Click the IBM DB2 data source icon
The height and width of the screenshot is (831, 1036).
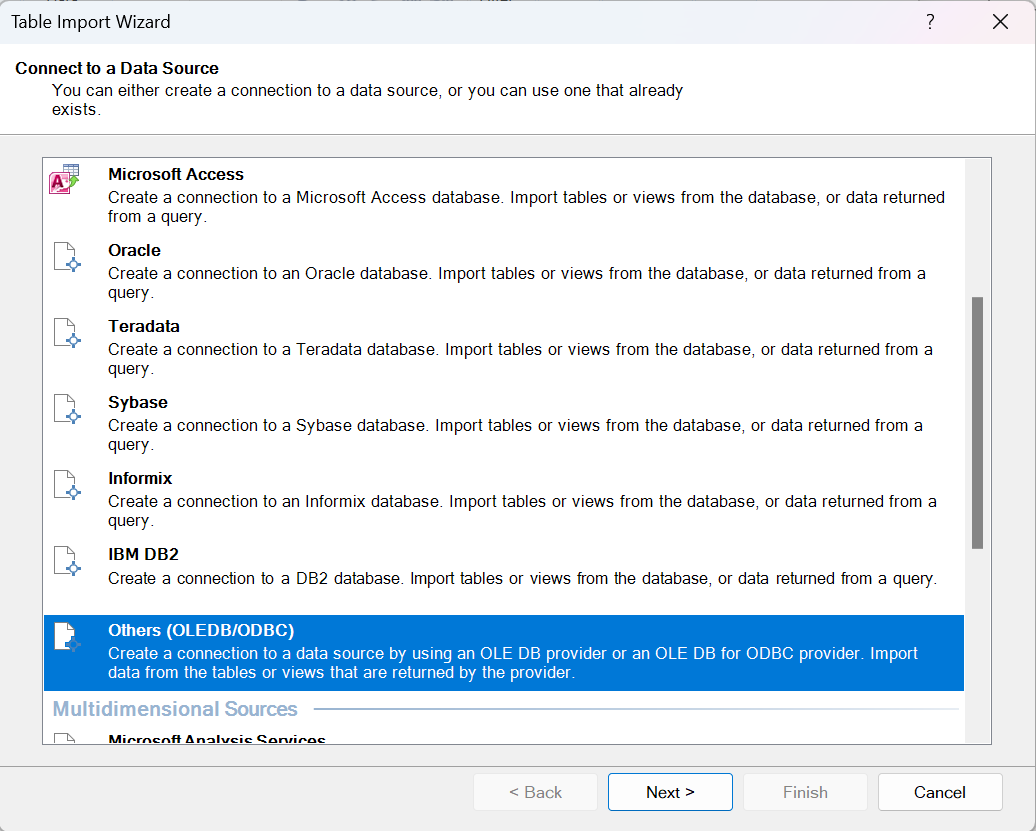coord(67,561)
